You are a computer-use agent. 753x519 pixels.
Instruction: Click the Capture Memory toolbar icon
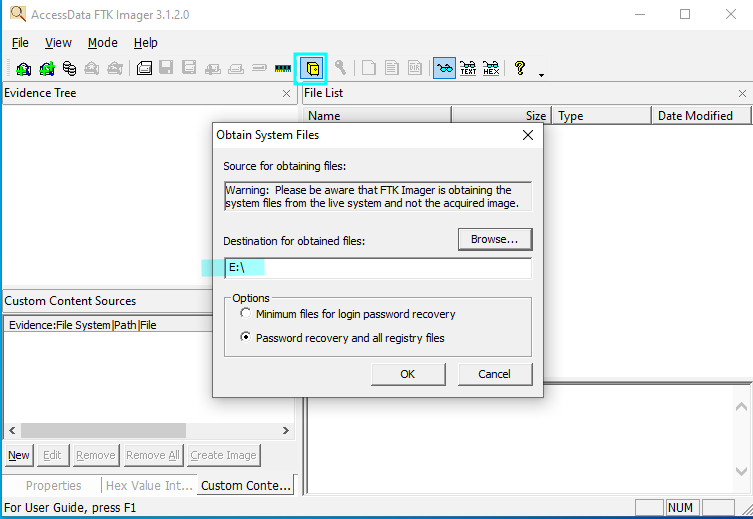coord(283,69)
